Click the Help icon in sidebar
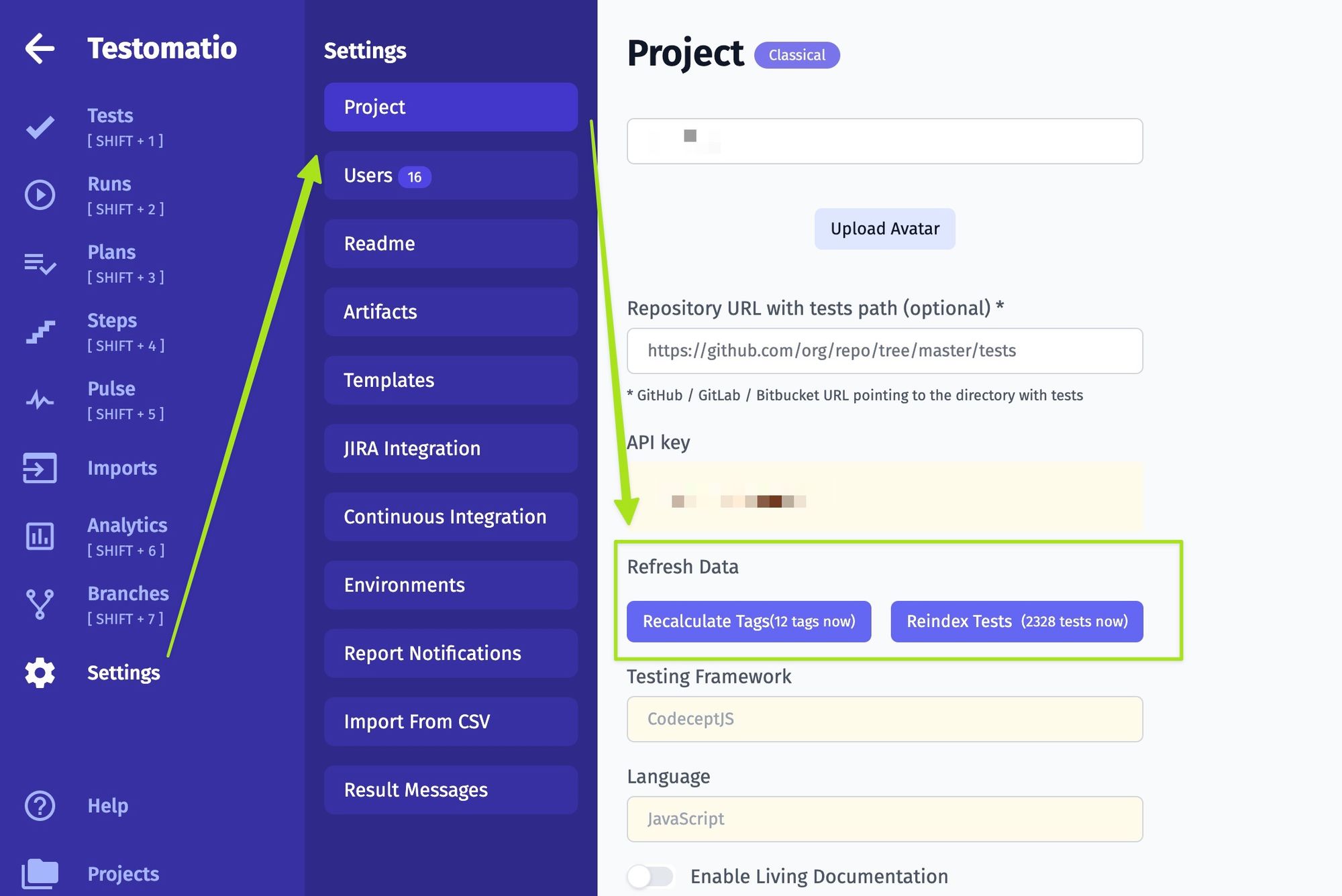The width and height of the screenshot is (1342, 896). pyautogui.click(x=40, y=804)
